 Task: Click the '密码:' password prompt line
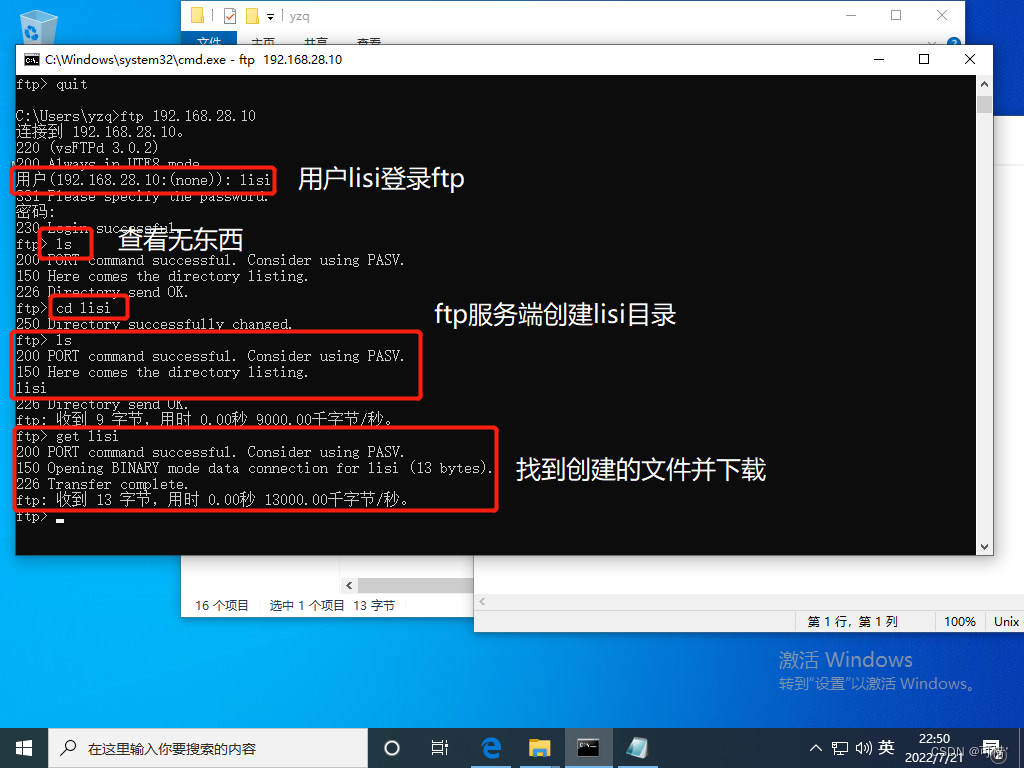tap(35, 212)
